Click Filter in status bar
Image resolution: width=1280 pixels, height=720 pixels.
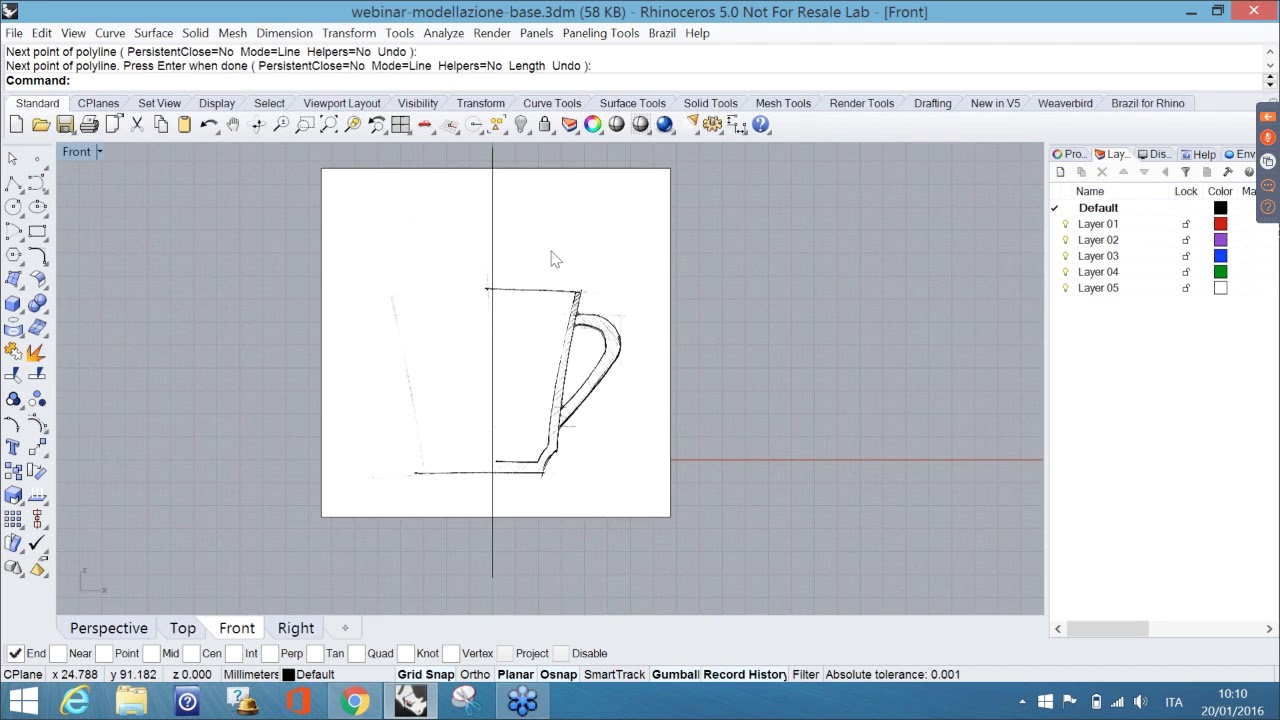(x=806, y=674)
